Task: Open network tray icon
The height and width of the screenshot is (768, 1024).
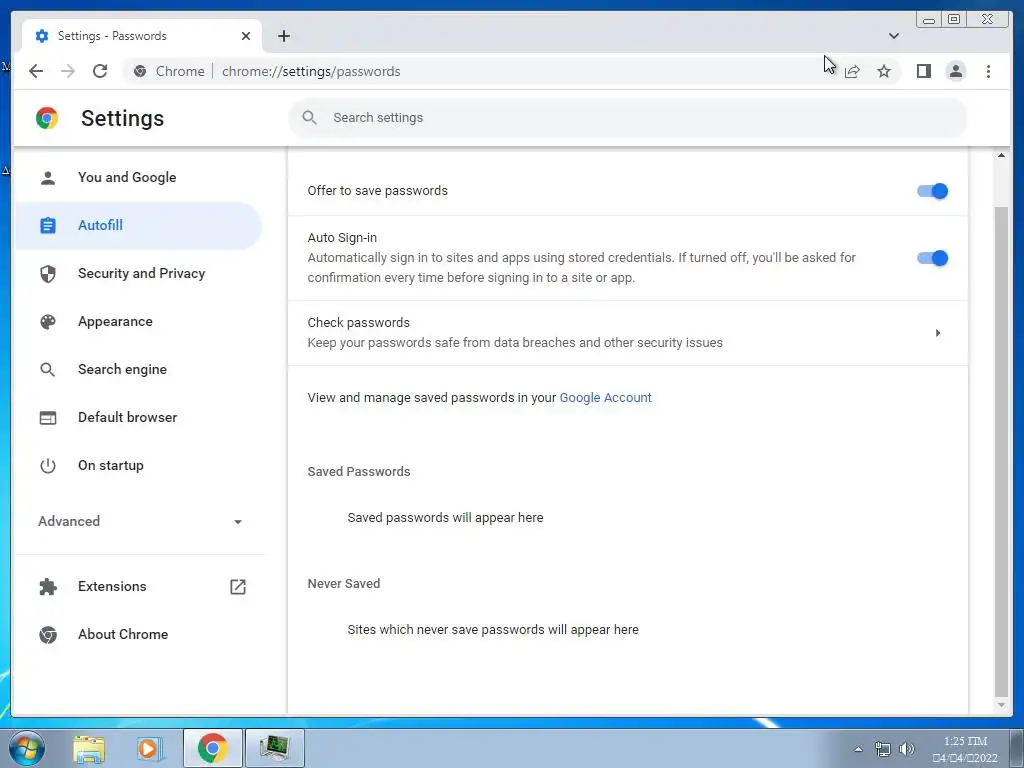Action: [882, 749]
